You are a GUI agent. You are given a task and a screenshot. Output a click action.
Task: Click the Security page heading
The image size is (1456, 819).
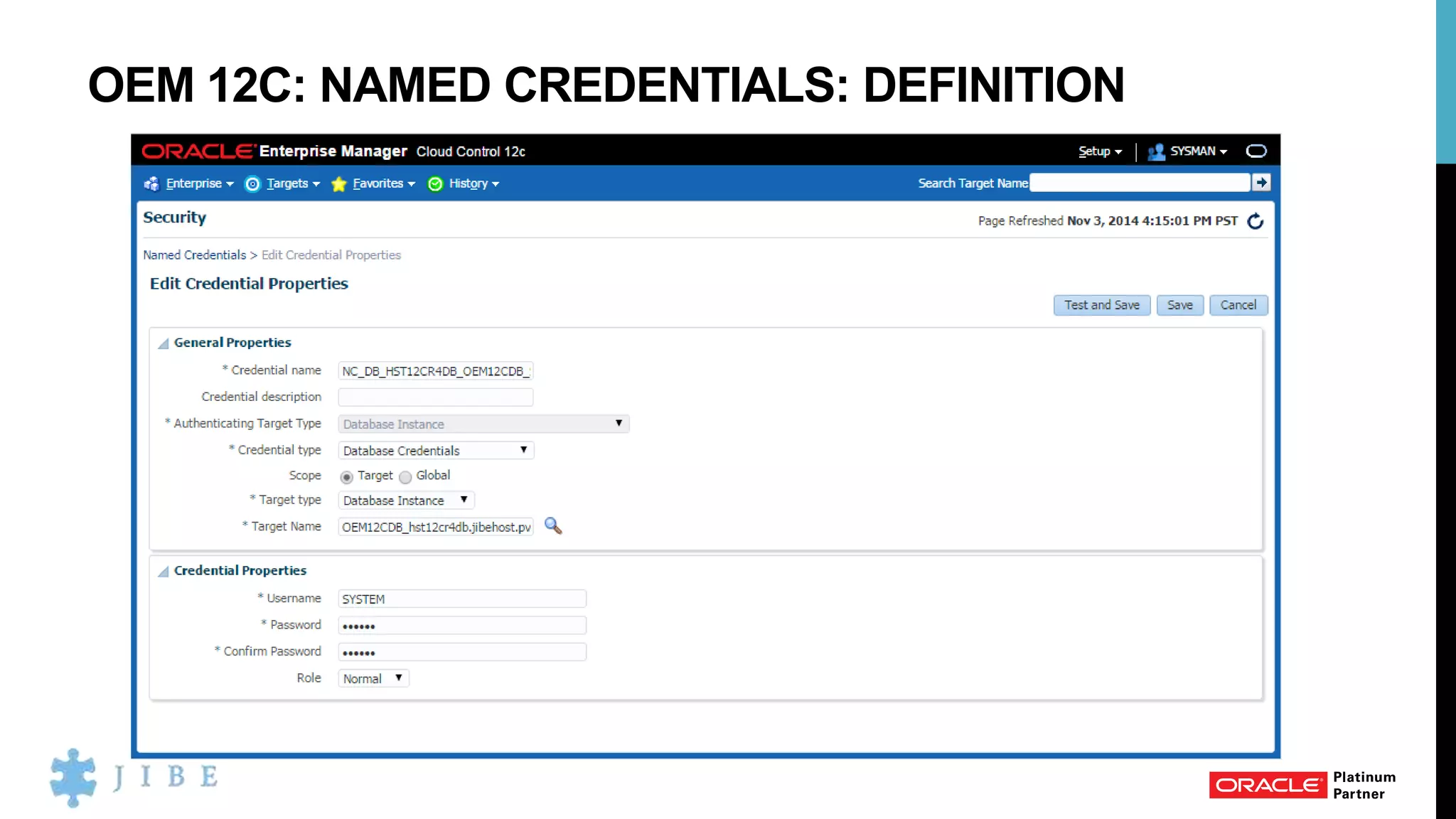tap(175, 218)
